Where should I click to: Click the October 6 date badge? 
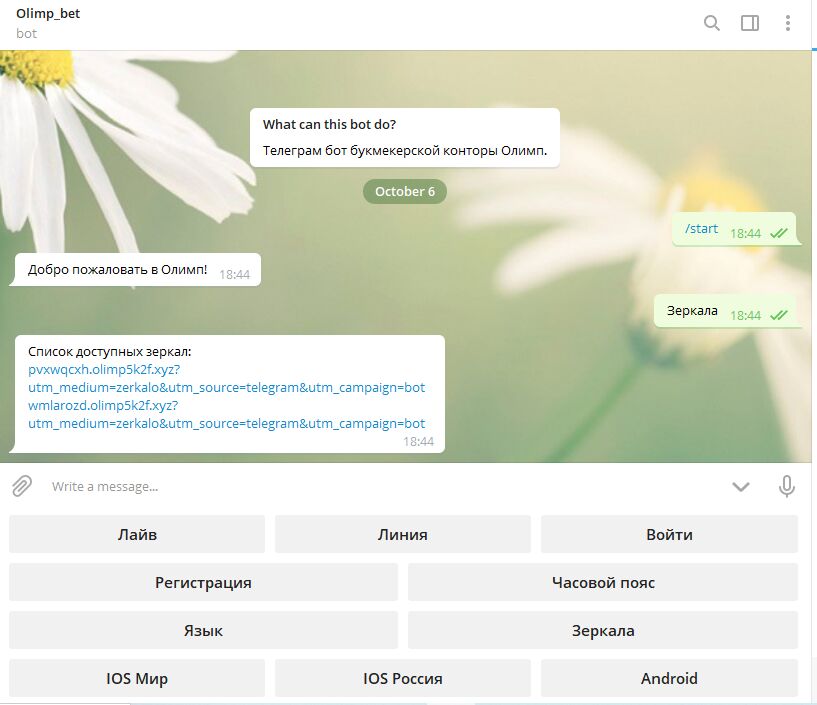405,191
